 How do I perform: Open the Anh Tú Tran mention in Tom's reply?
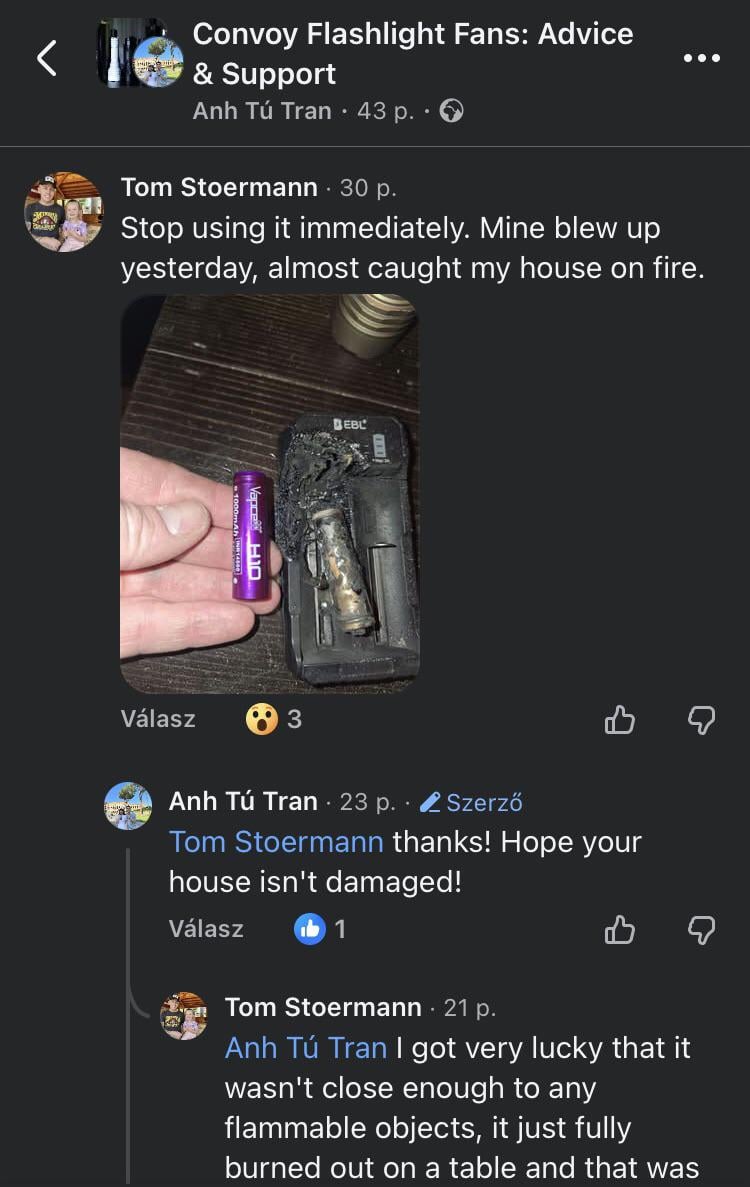pyautogui.click(x=306, y=1048)
